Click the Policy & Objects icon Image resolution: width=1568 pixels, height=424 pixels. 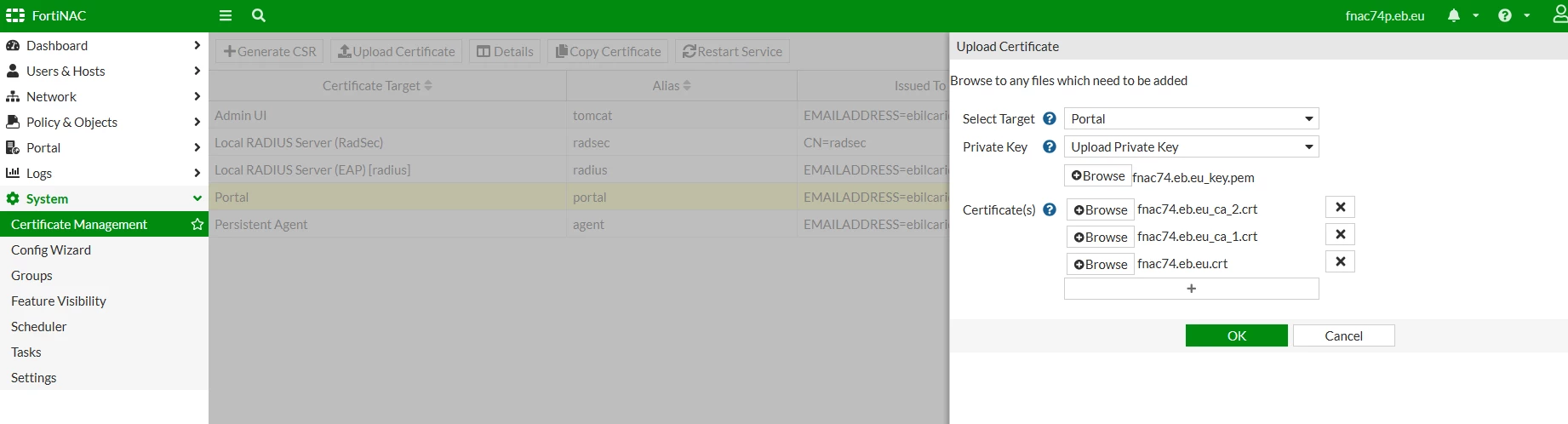(13, 123)
